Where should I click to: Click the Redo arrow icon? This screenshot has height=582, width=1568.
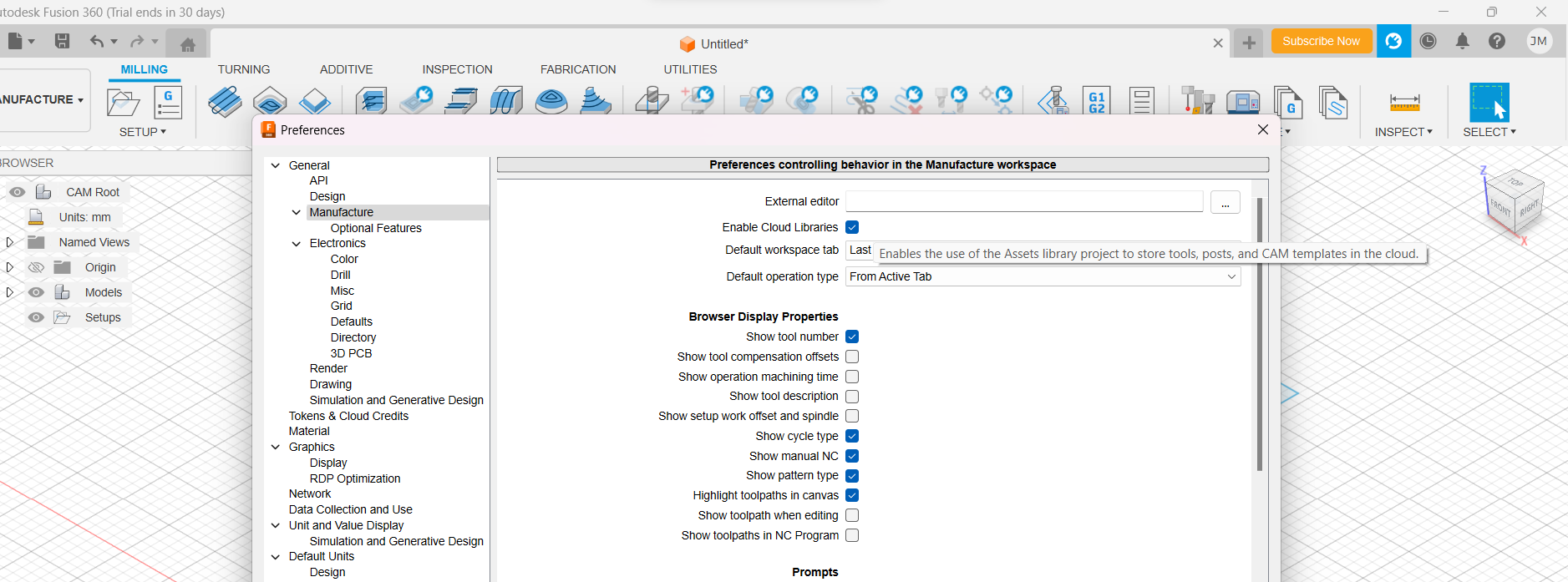pos(137,41)
